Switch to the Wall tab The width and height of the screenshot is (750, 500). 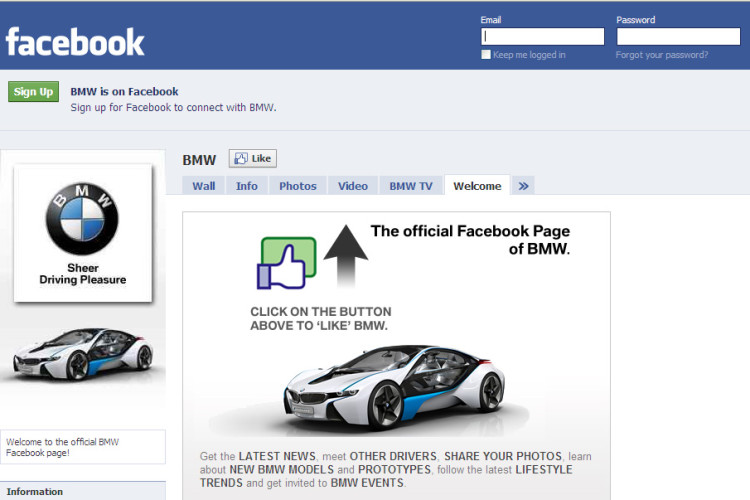[204, 186]
